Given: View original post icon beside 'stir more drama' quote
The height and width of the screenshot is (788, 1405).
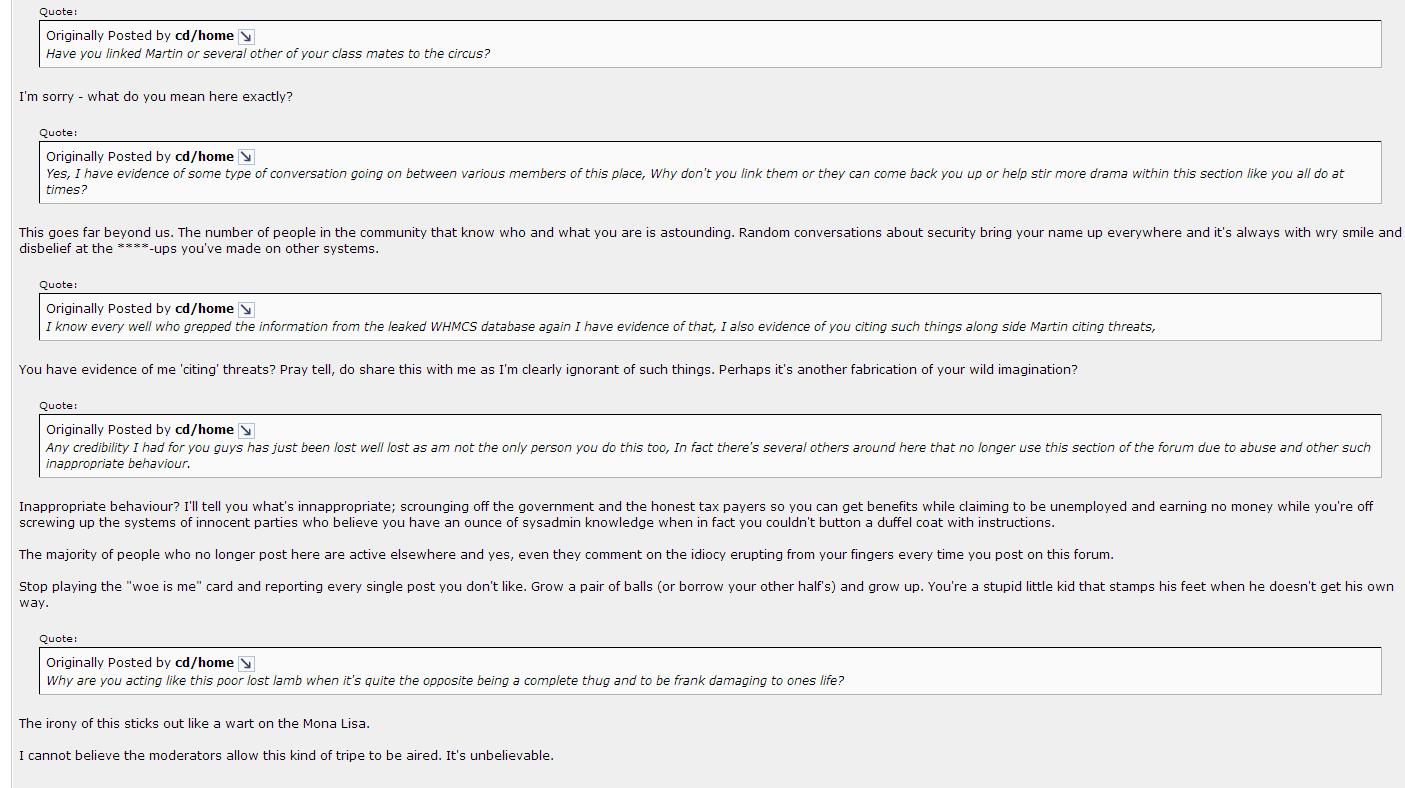Looking at the screenshot, I should 246,157.
